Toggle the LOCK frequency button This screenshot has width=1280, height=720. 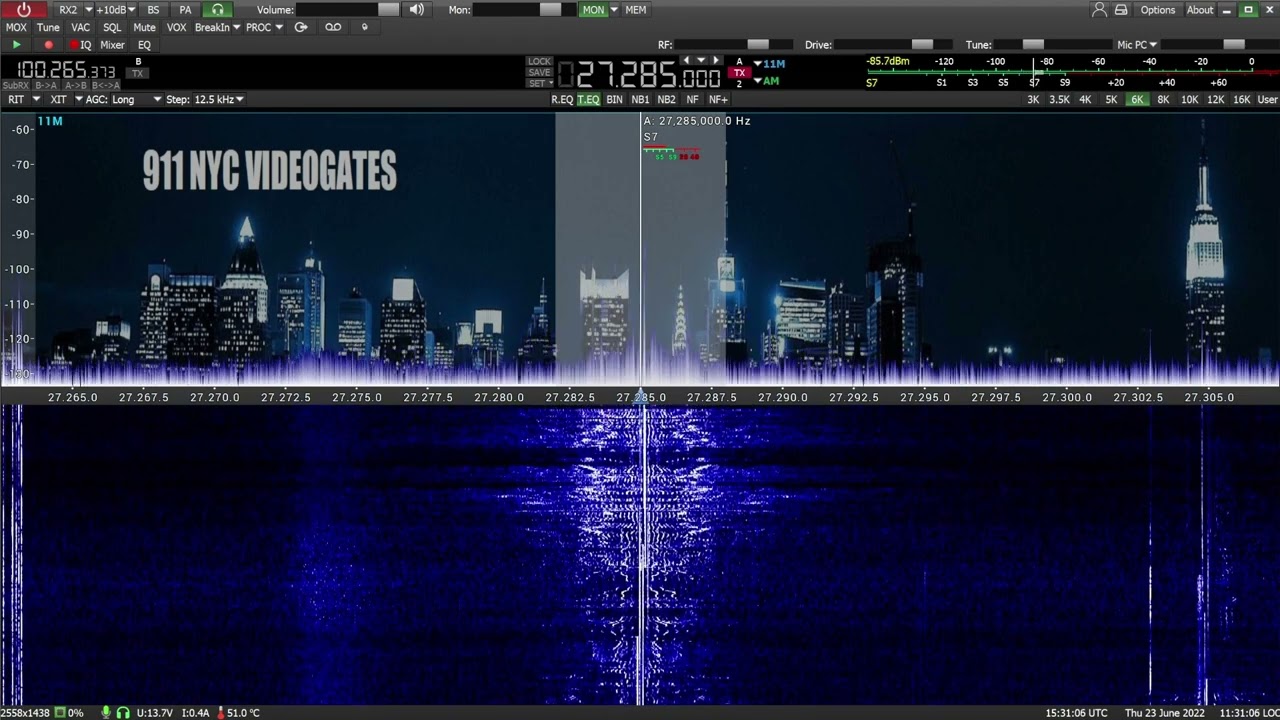point(540,61)
